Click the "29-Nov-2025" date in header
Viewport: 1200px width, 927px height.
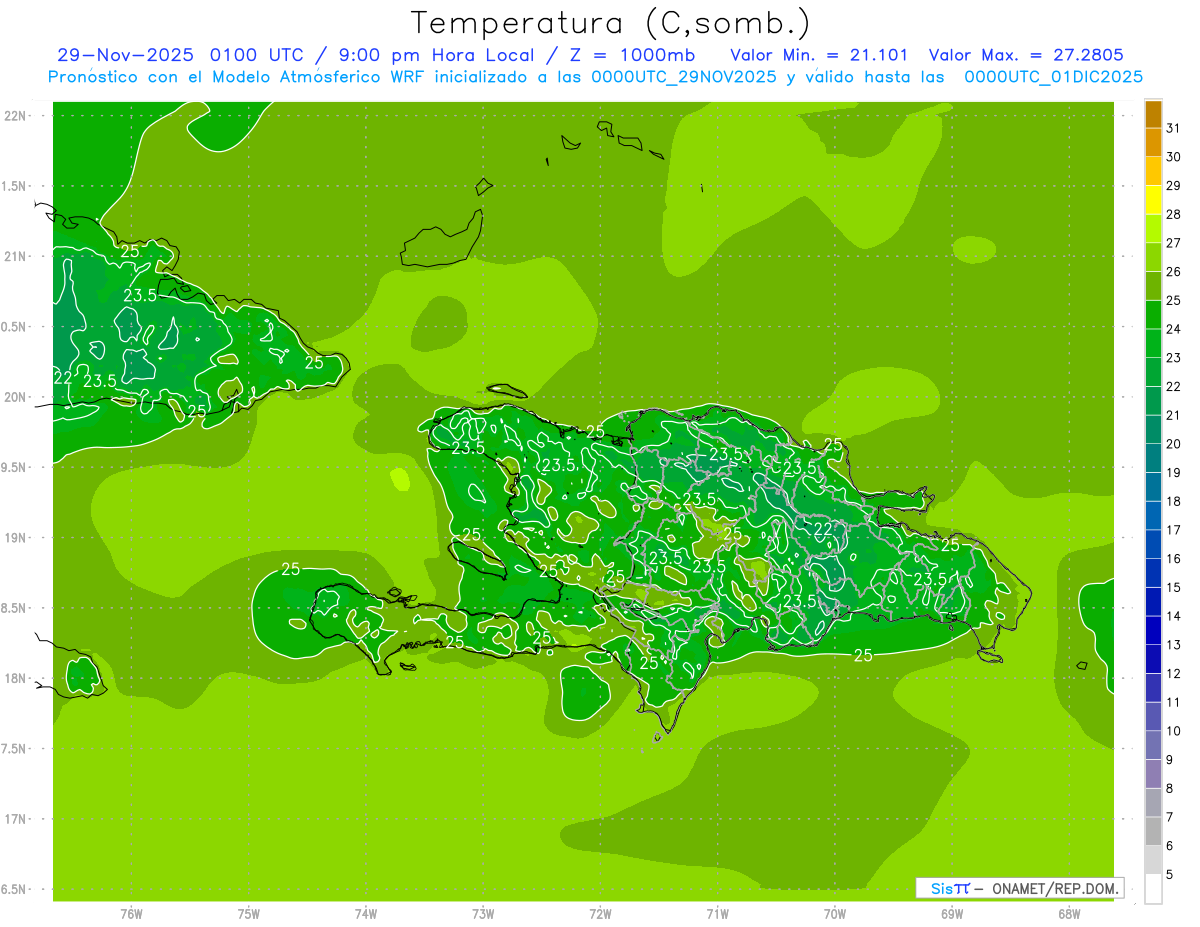pos(124,55)
